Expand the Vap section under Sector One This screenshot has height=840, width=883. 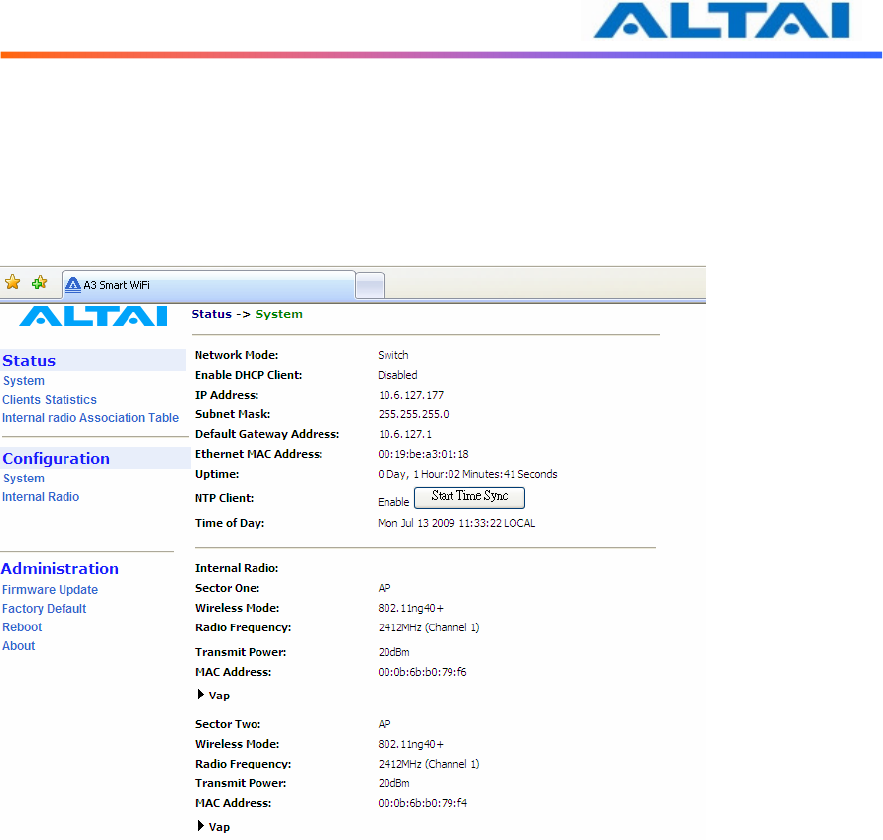pyautogui.click(x=213, y=695)
